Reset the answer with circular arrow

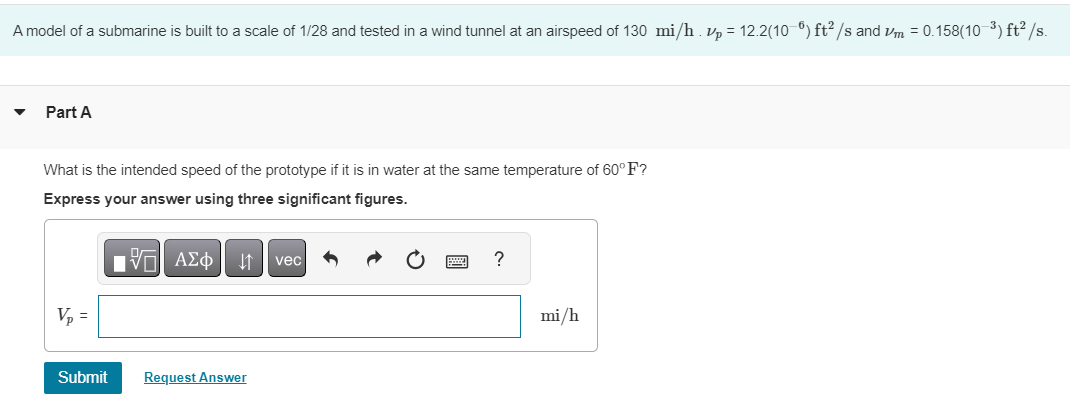tap(415, 260)
